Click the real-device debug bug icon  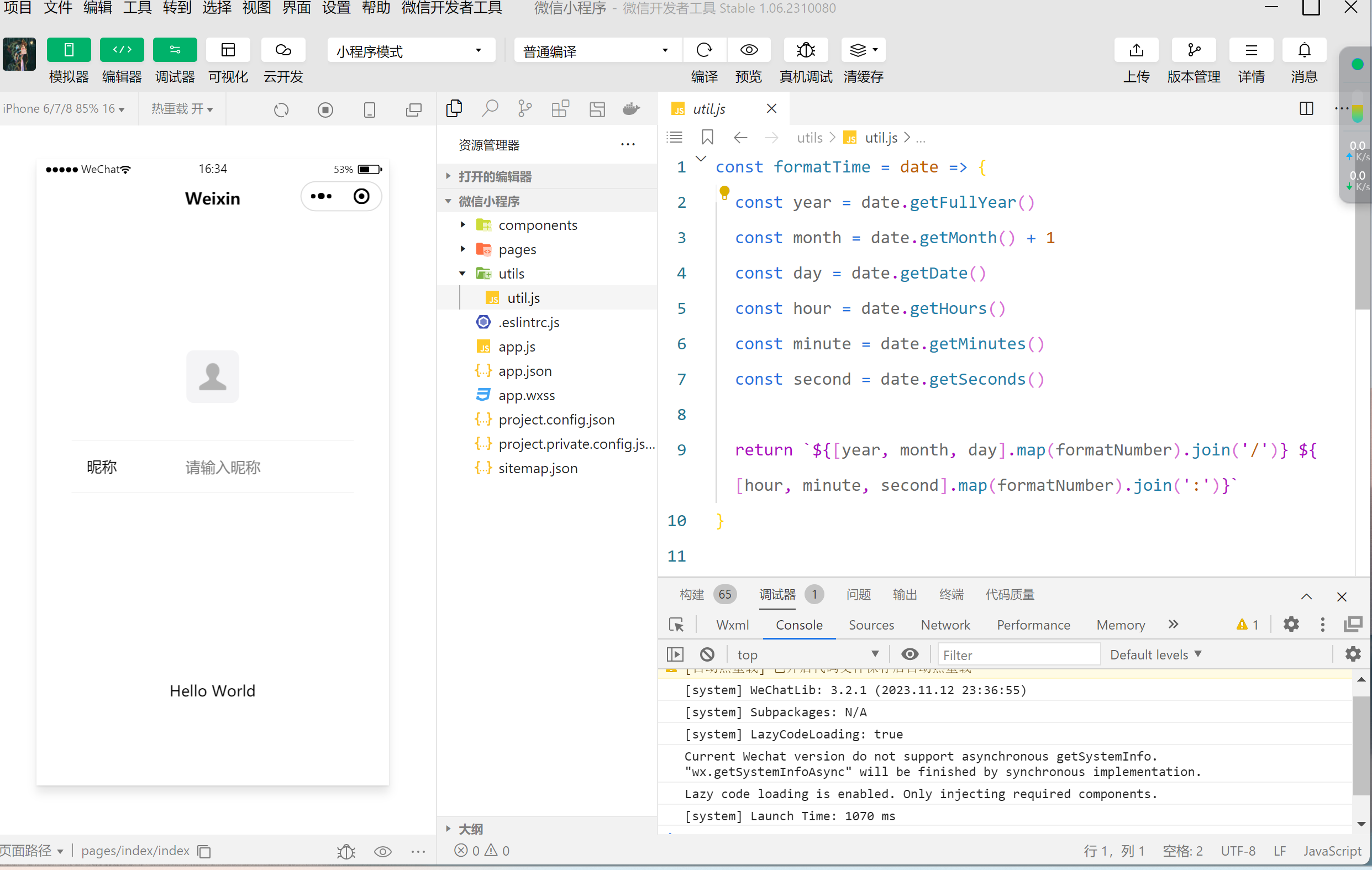[805, 50]
